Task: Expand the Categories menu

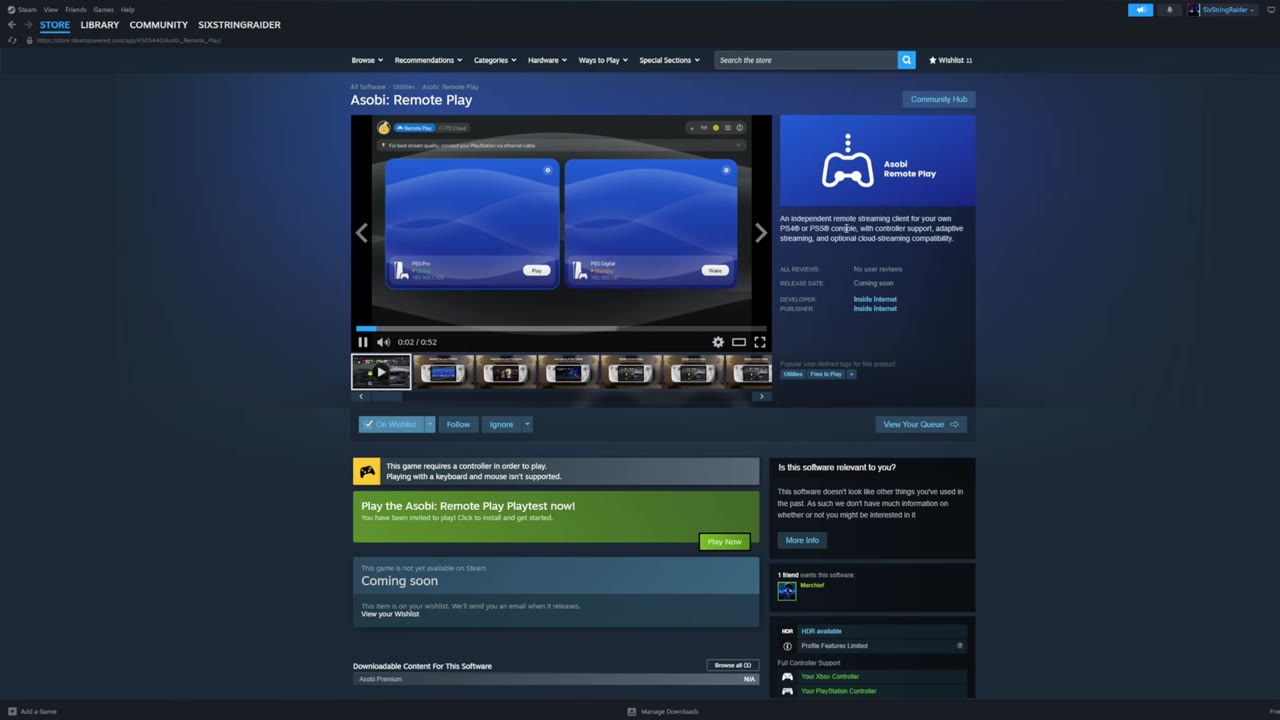Action: pos(495,60)
